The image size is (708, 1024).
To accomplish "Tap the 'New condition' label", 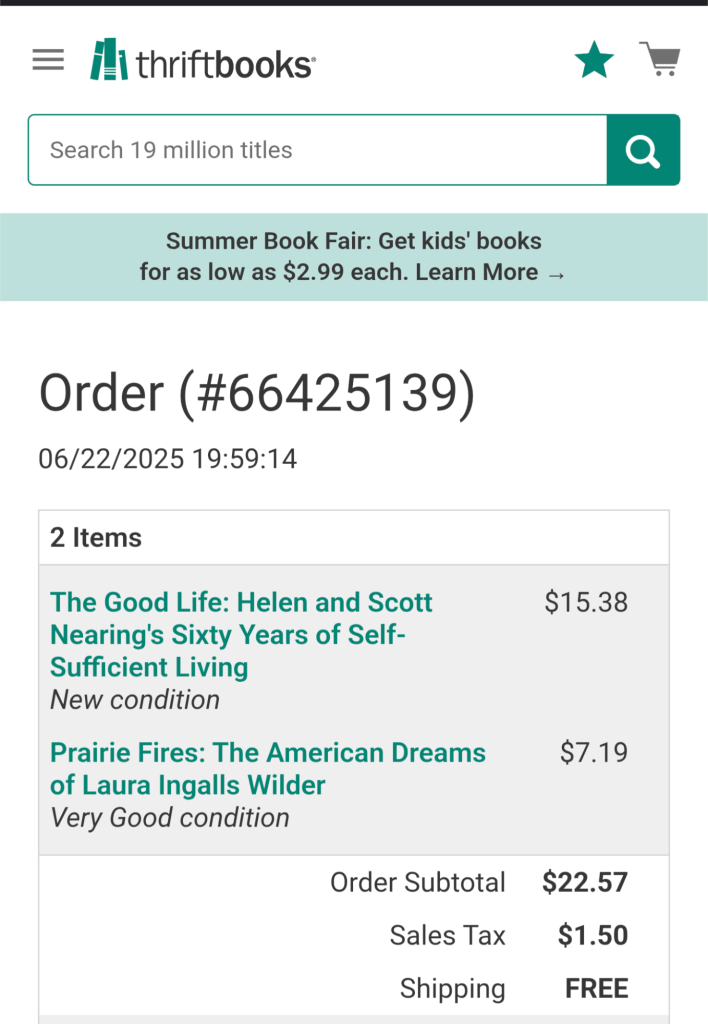I will [x=135, y=699].
